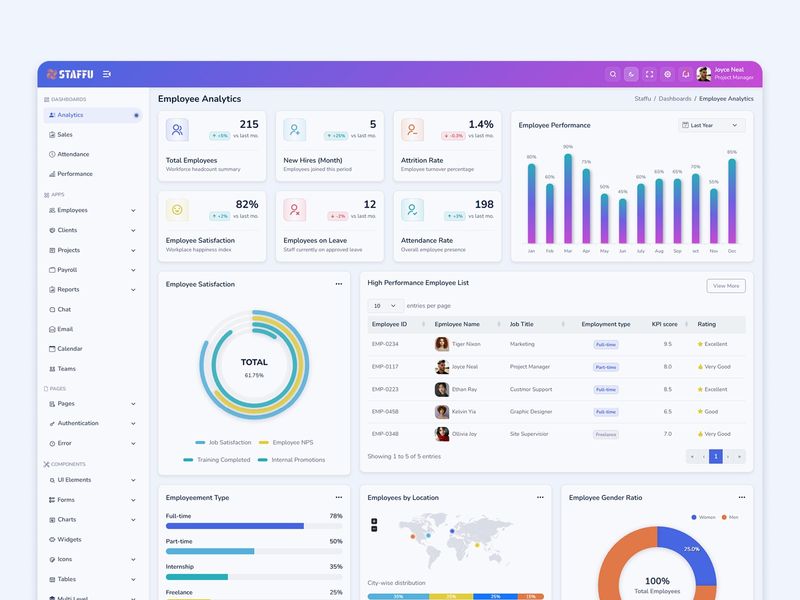Click the Staffu logo

(x=70, y=74)
